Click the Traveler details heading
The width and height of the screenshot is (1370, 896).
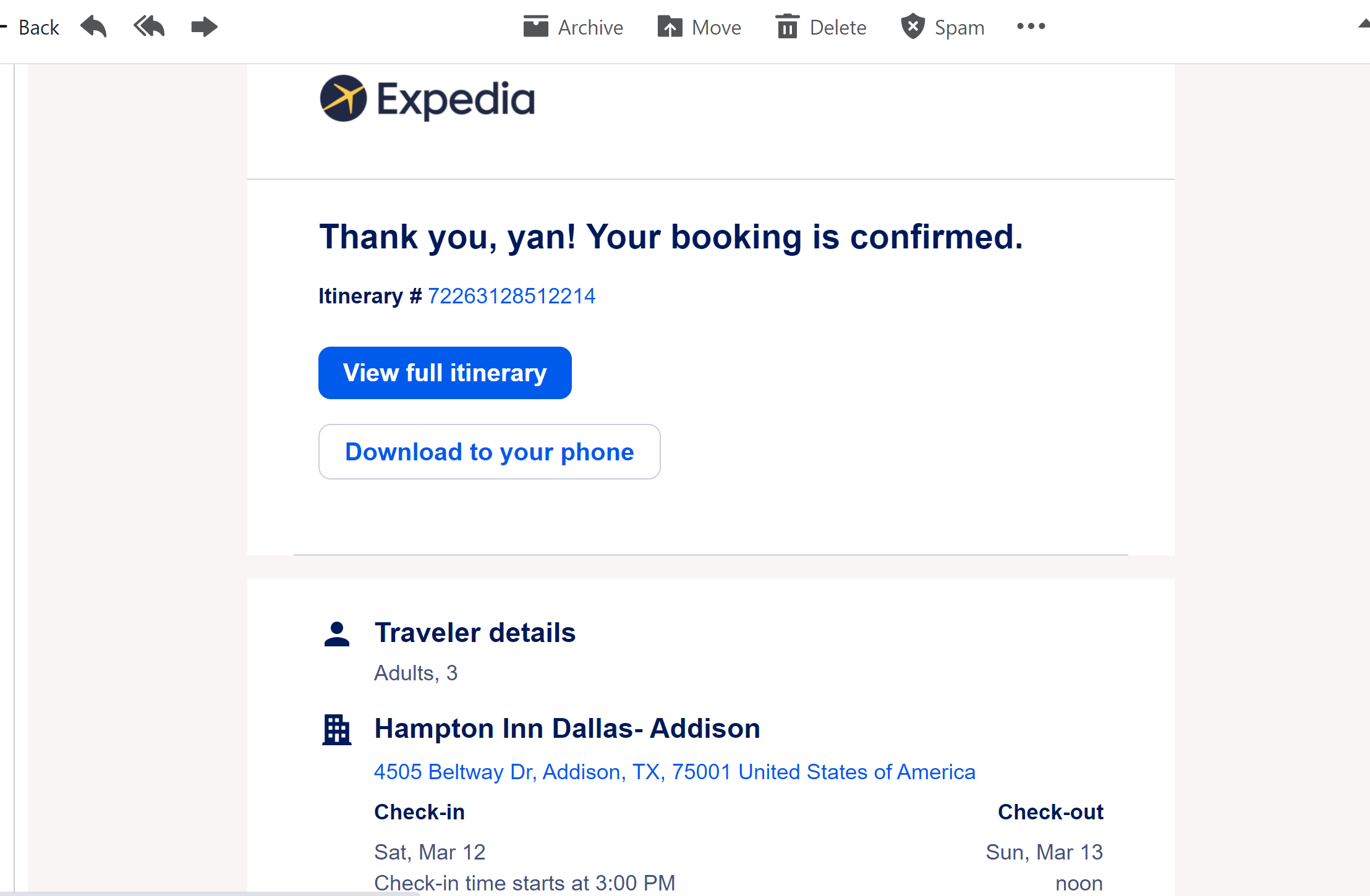pos(475,633)
